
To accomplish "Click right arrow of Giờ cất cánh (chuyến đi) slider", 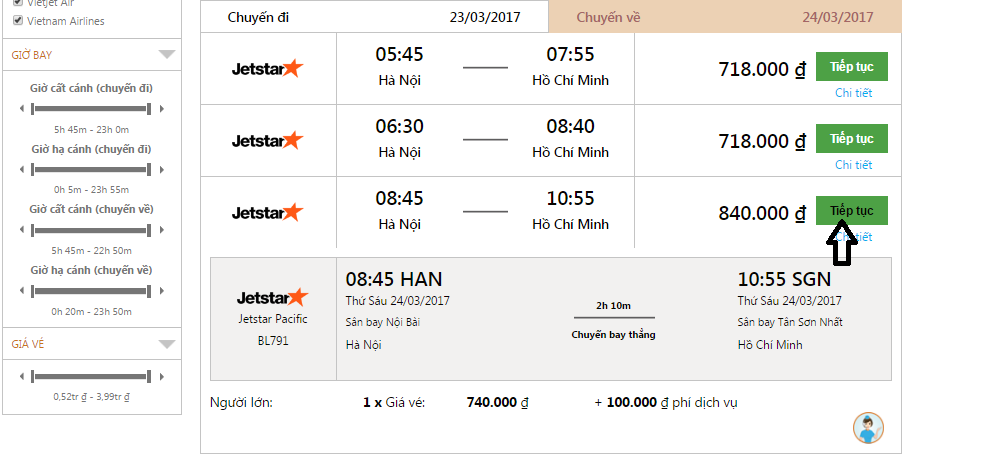I will click(162, 109).
